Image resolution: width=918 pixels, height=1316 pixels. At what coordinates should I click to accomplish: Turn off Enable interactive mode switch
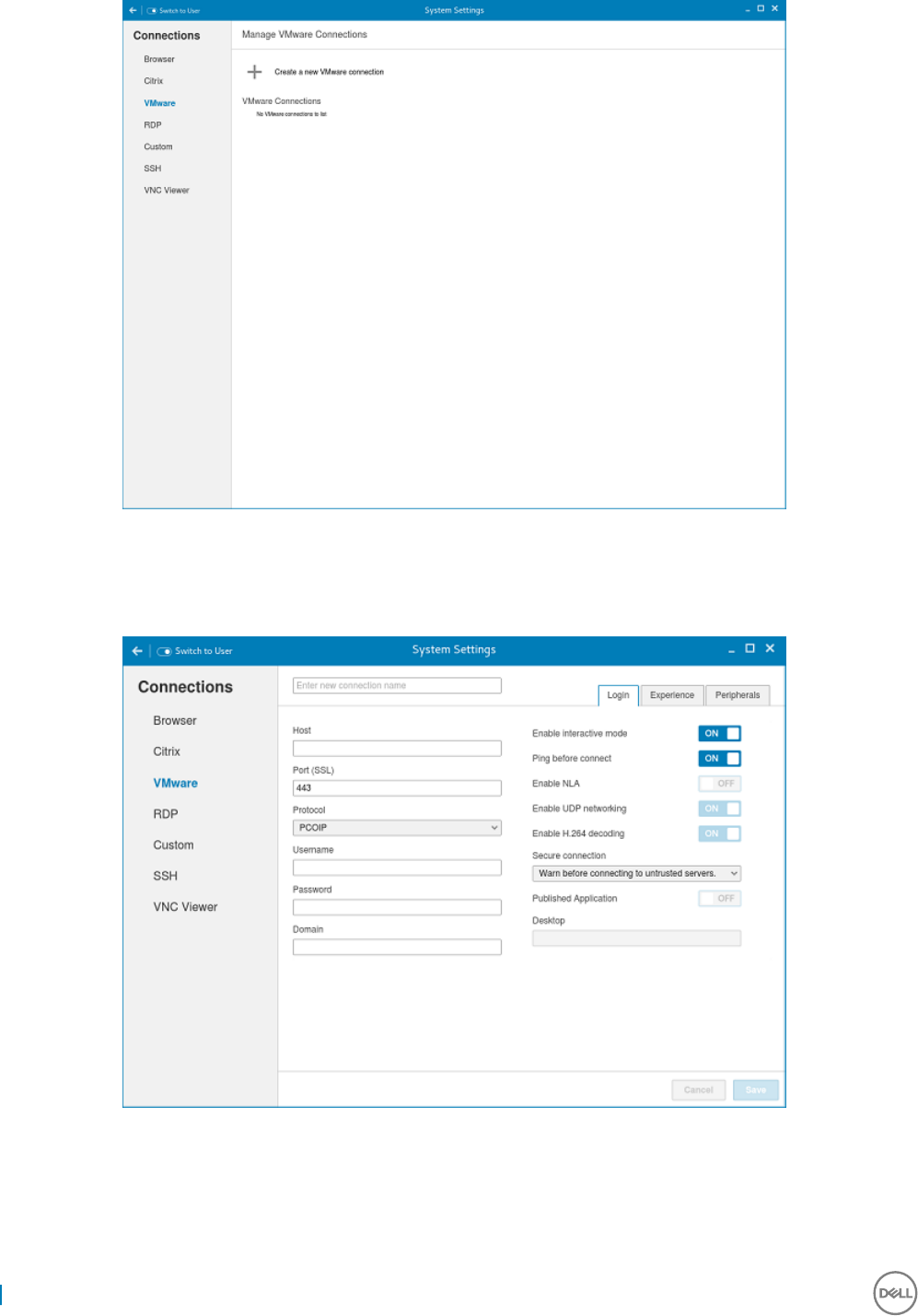click(x=720, y=734)
